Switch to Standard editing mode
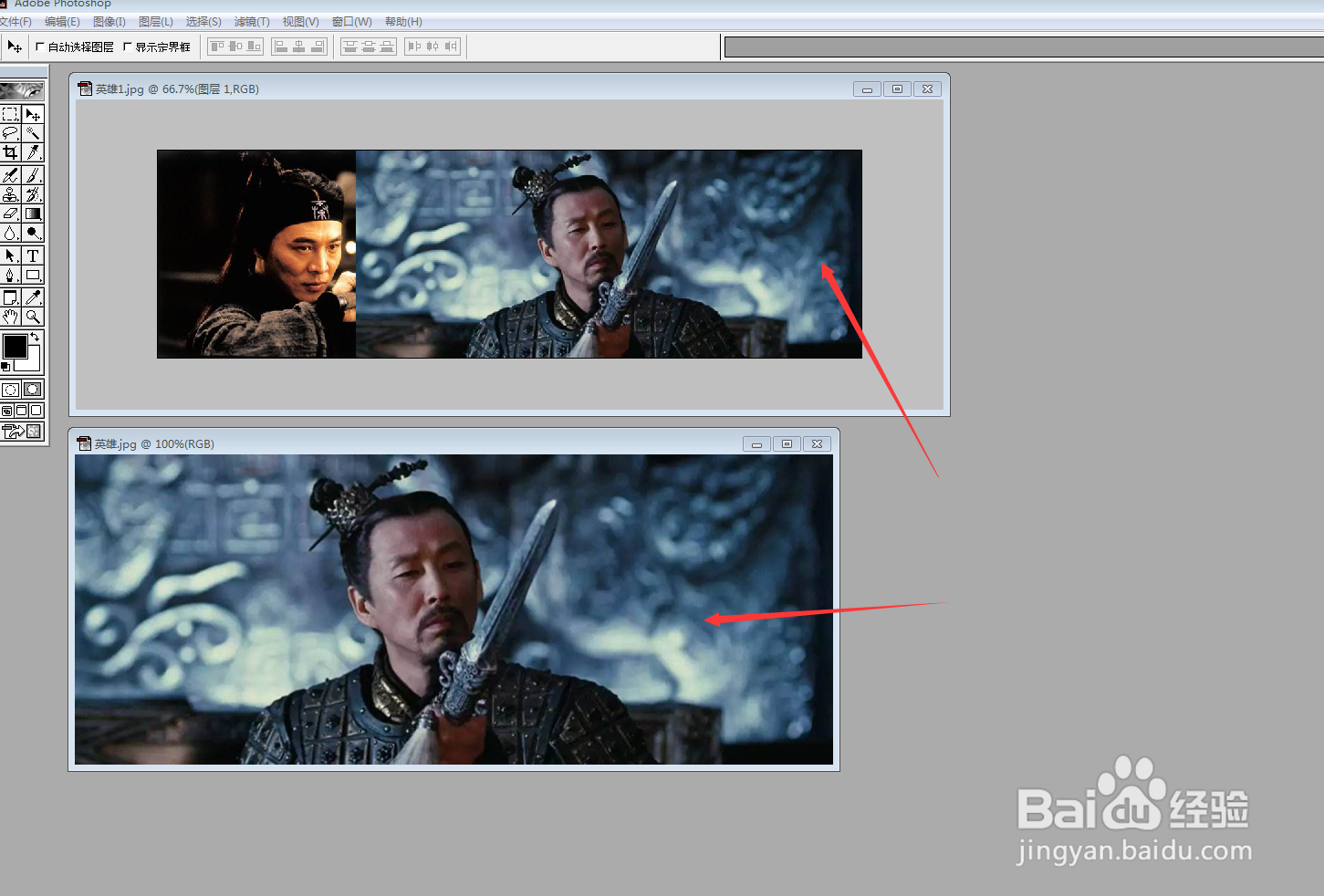 click(x=10, y=390)
